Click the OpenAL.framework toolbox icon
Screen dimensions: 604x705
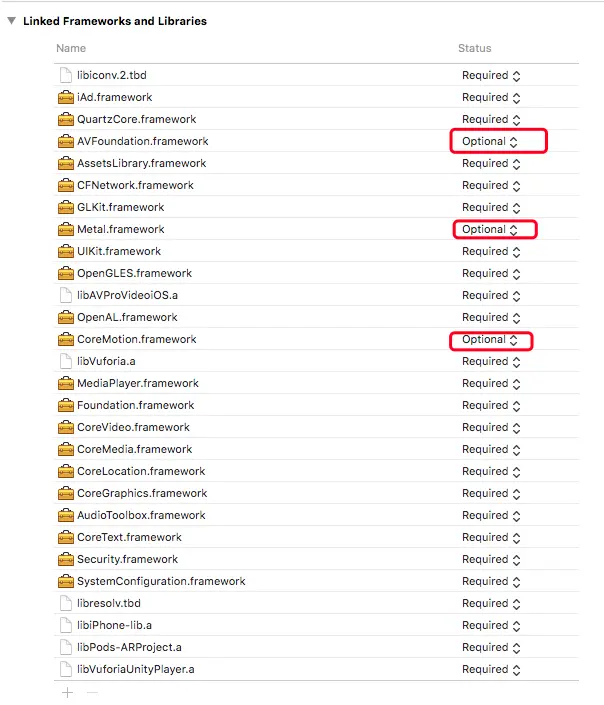point(66,317)
